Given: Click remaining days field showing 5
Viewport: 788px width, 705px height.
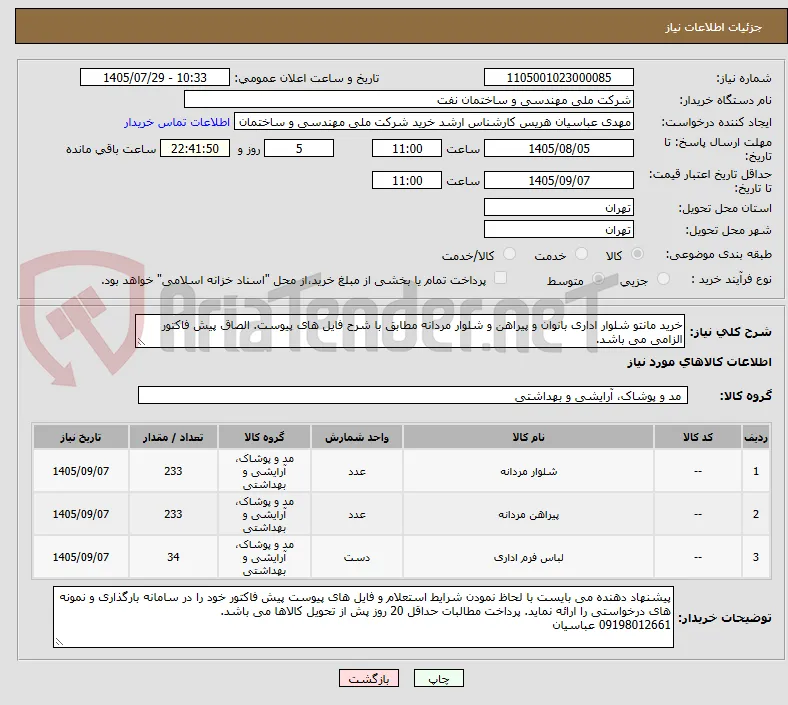Looking at the screenshot, I should pos(299,149).
